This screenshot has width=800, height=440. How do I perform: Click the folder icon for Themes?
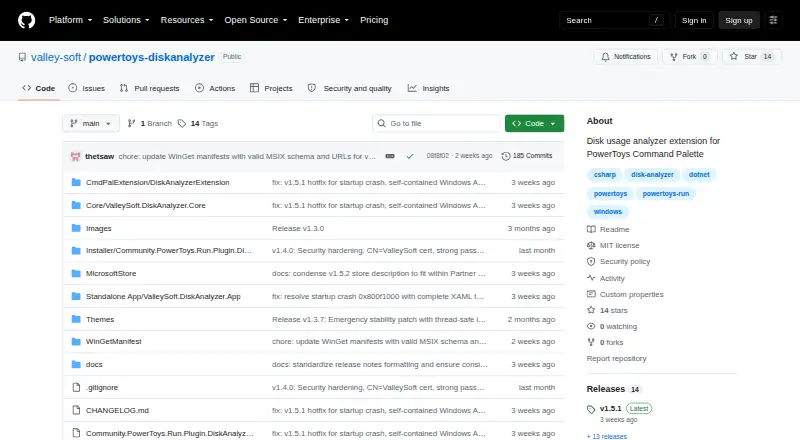(x=76, y=319)
